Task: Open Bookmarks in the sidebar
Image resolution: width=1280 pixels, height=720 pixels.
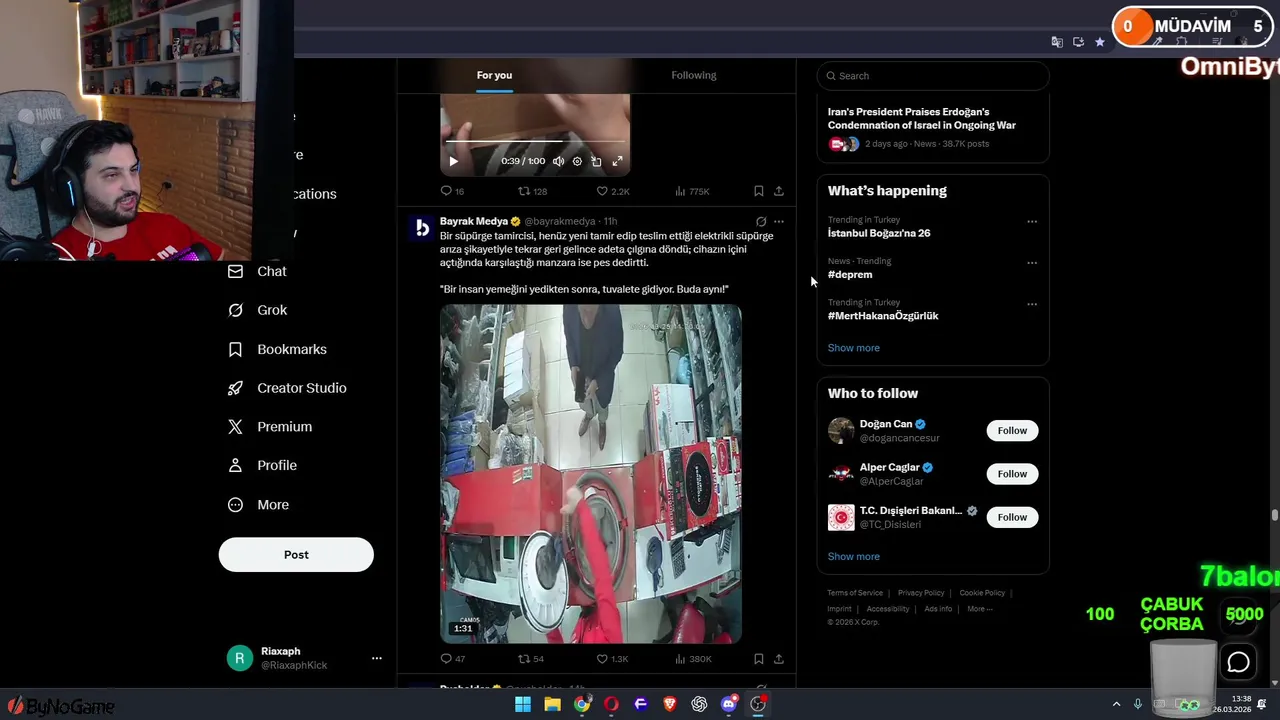Action: point(277,349)
